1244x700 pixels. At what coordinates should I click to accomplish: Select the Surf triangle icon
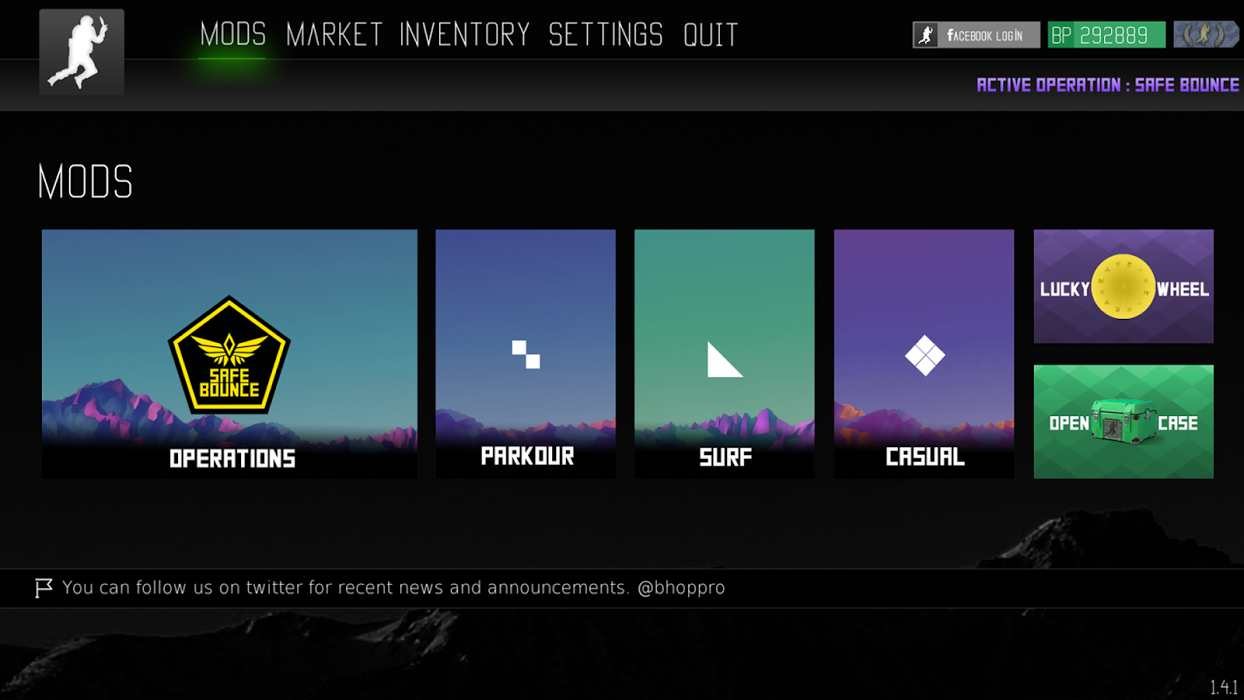(x=725, y=359)
